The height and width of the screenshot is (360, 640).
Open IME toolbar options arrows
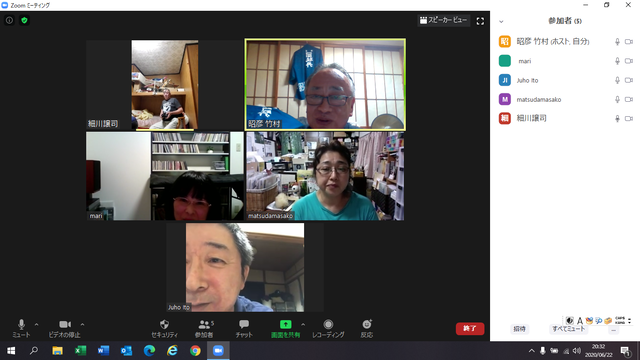point(629,321)
